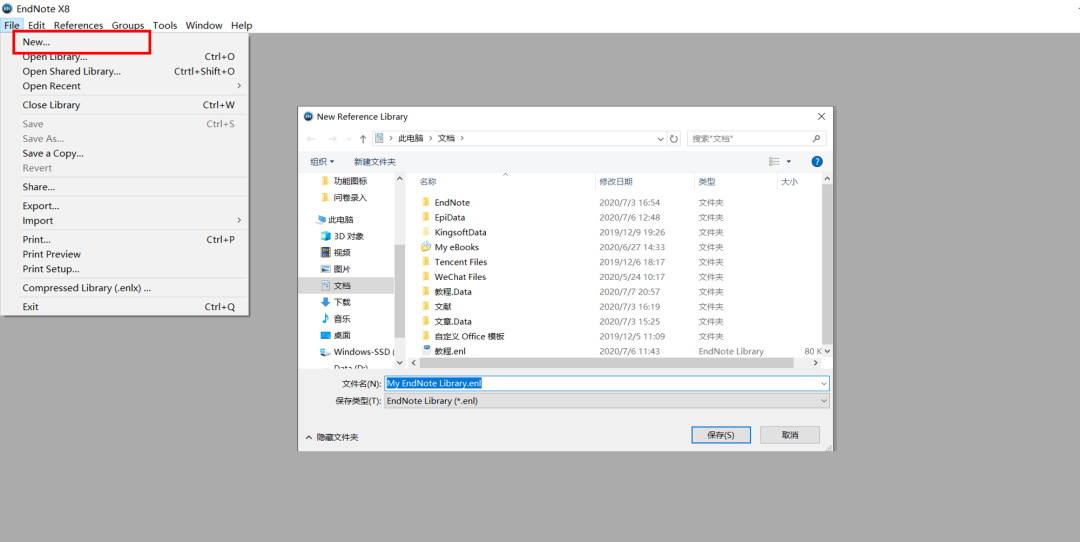
Task: Click the blue help question-mark icon
Action: [x=817, y=161]
